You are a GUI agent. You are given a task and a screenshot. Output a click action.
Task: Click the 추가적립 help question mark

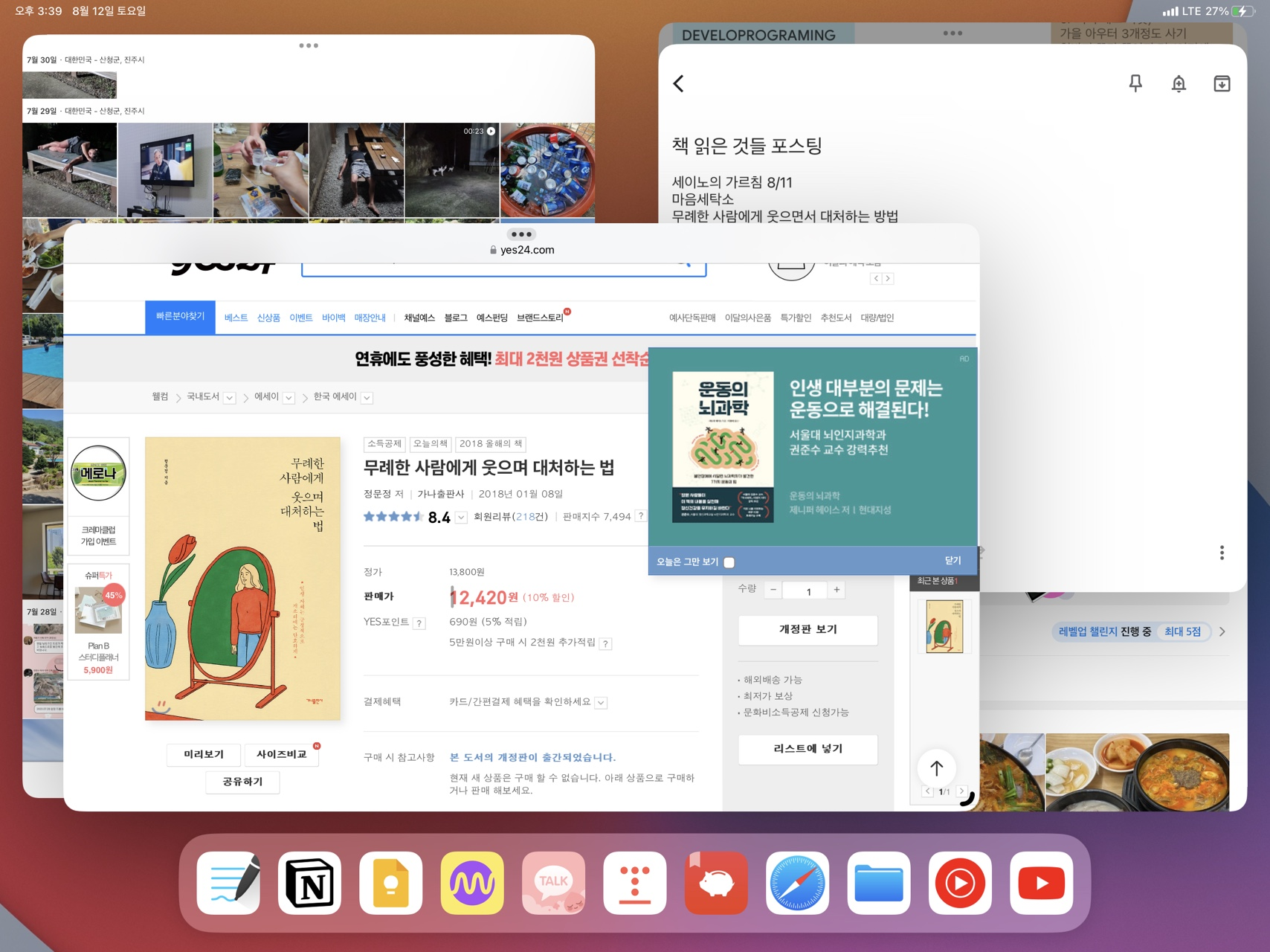click(606, 644)
